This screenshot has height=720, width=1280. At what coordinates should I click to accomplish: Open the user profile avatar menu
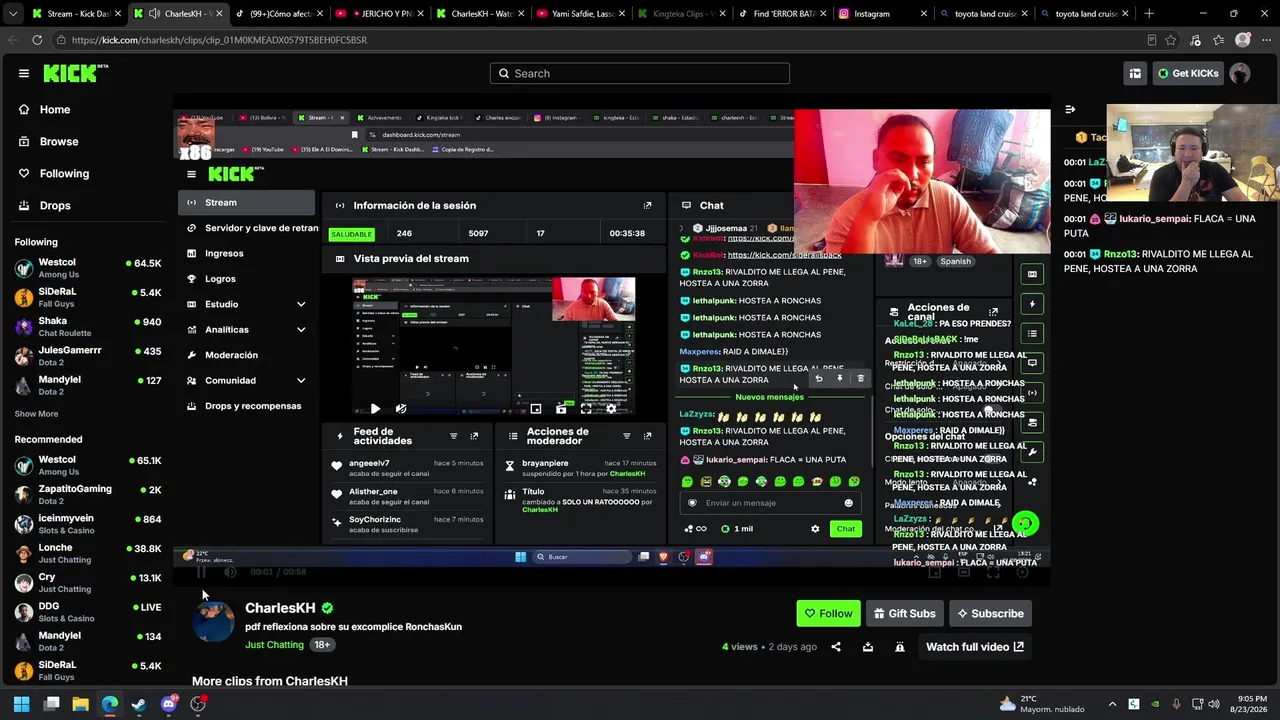pyautogui.click(x=1240, y=73)
